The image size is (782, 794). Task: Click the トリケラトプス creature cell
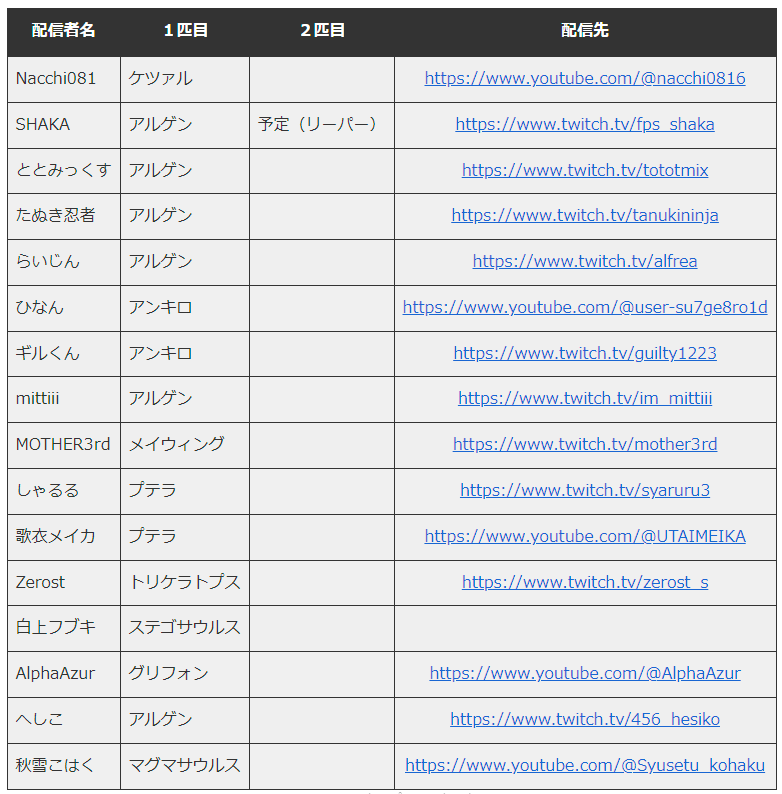[185, 583]
